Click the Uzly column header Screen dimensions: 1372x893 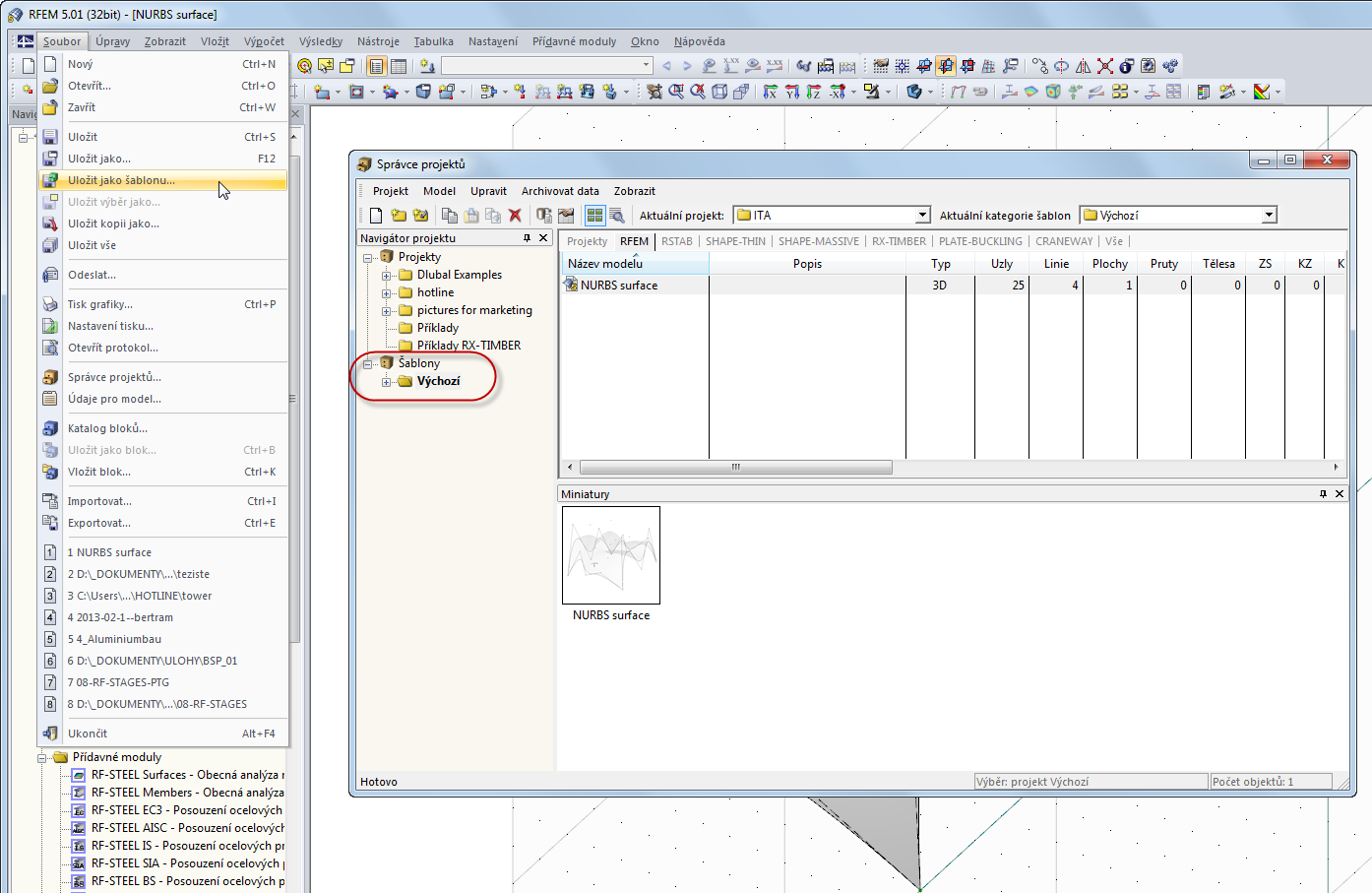[1002, 264]
